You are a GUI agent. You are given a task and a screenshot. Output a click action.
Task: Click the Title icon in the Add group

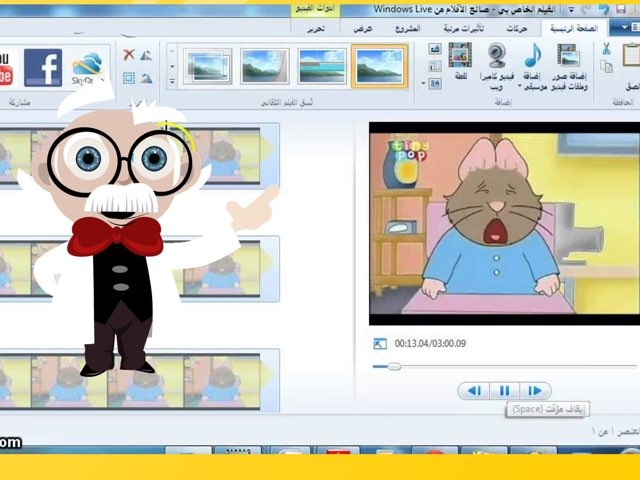pos(435,49)
